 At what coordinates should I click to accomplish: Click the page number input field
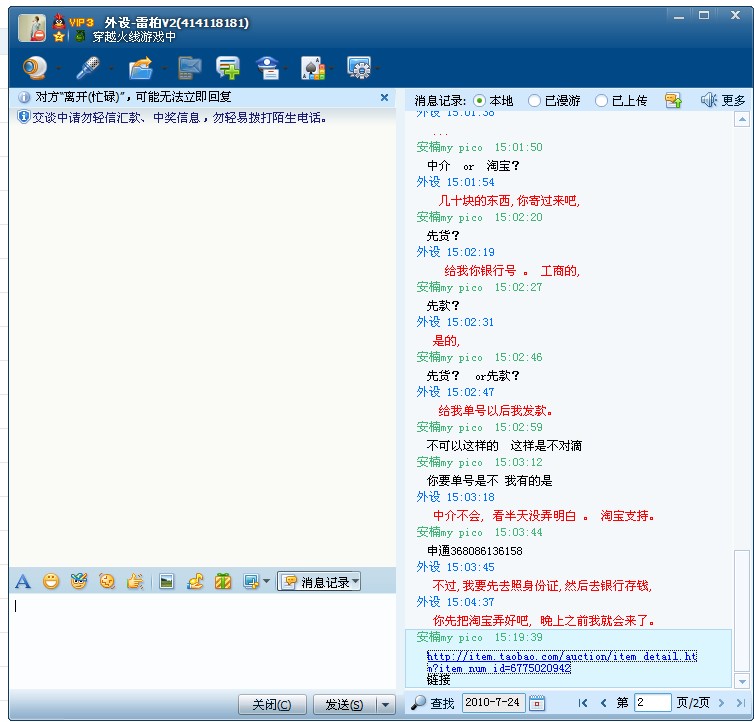(x=653, y=703)
